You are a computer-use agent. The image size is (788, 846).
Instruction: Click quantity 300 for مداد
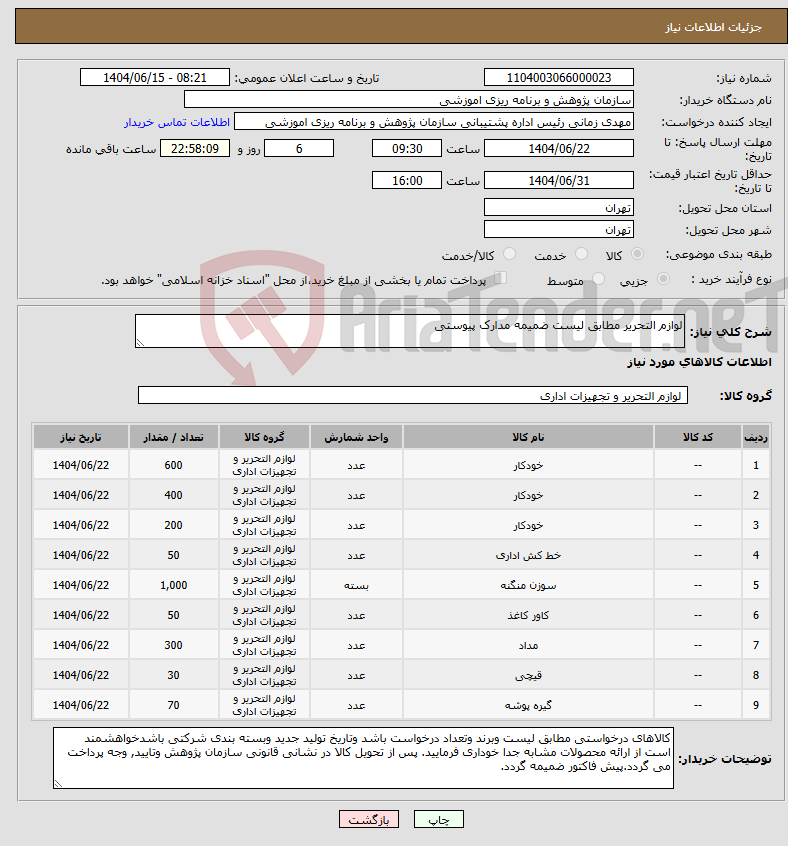tap(173, 645)
